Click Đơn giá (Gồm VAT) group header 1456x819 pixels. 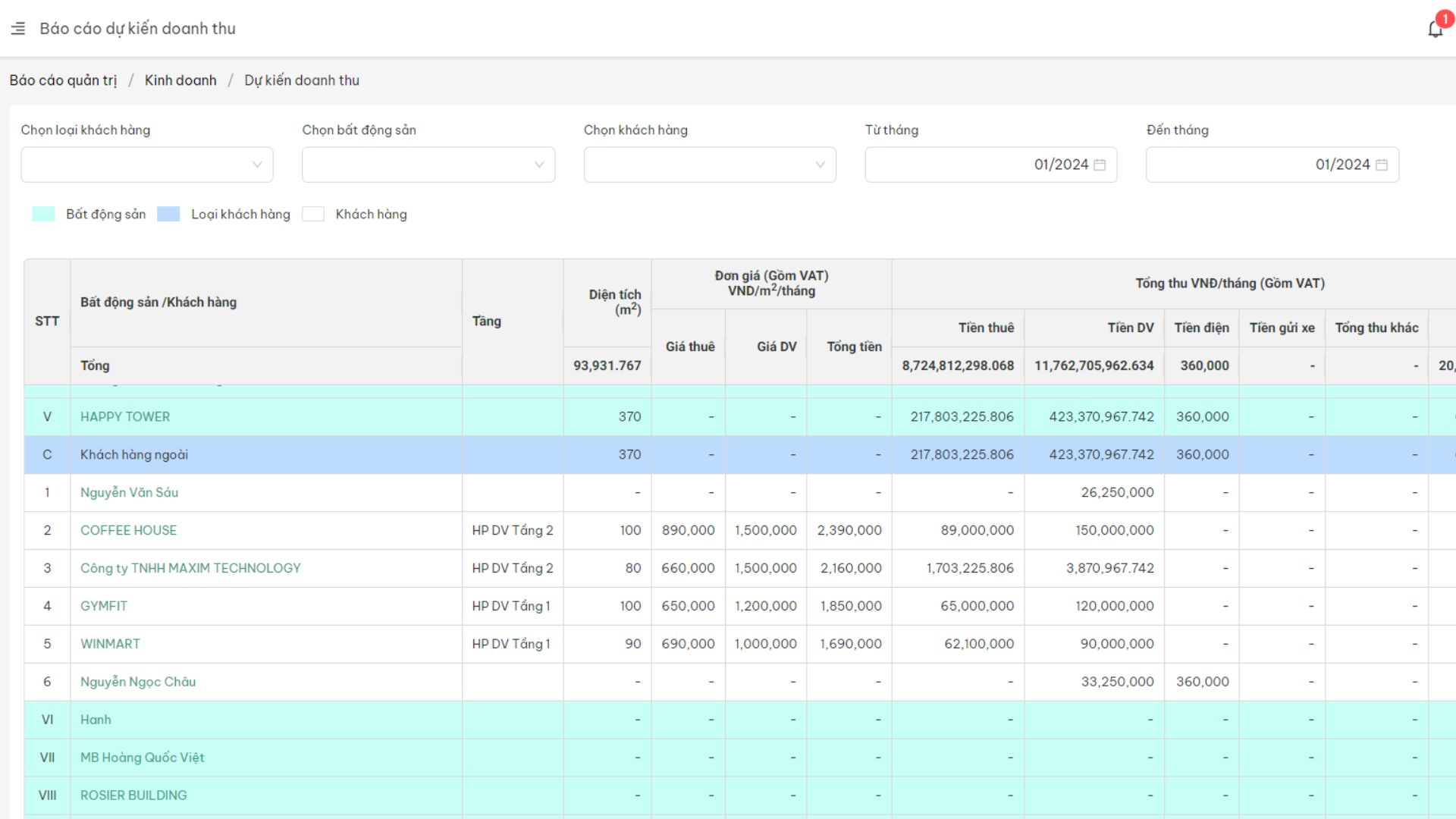771,283
